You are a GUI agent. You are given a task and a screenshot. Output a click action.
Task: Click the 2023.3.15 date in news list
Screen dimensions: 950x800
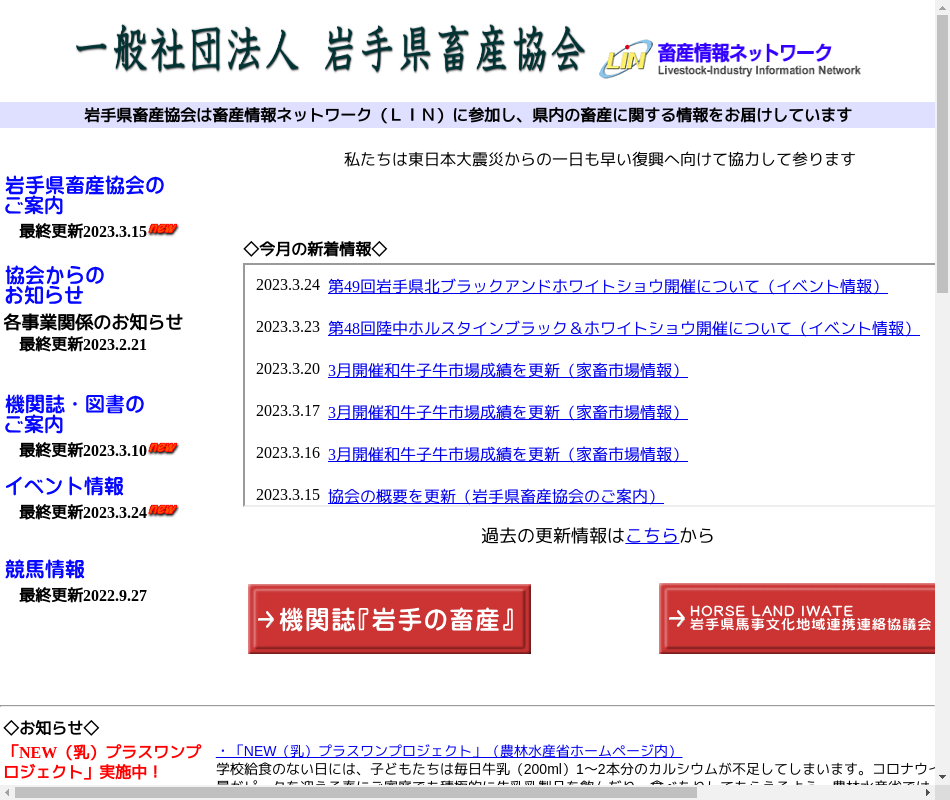[x=288, y=495]
